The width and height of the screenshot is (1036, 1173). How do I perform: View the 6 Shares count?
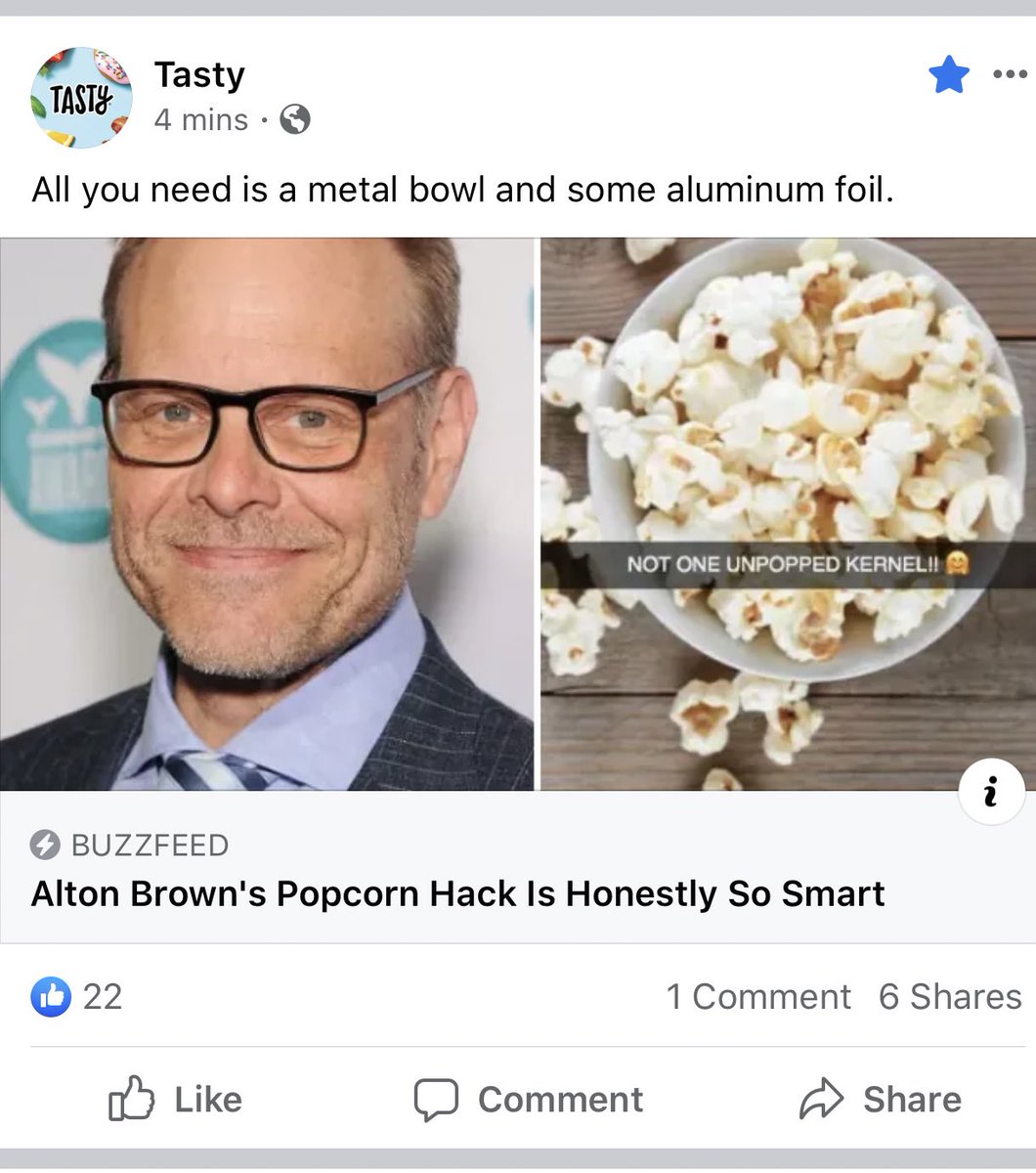coord(950,997)
